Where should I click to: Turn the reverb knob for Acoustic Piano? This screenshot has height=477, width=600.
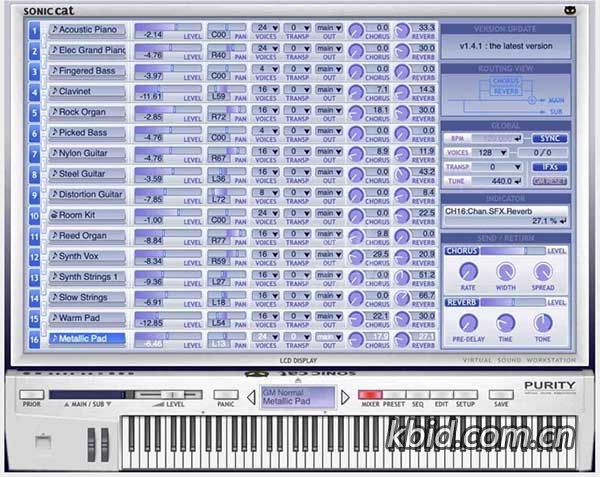pos(402,31)
